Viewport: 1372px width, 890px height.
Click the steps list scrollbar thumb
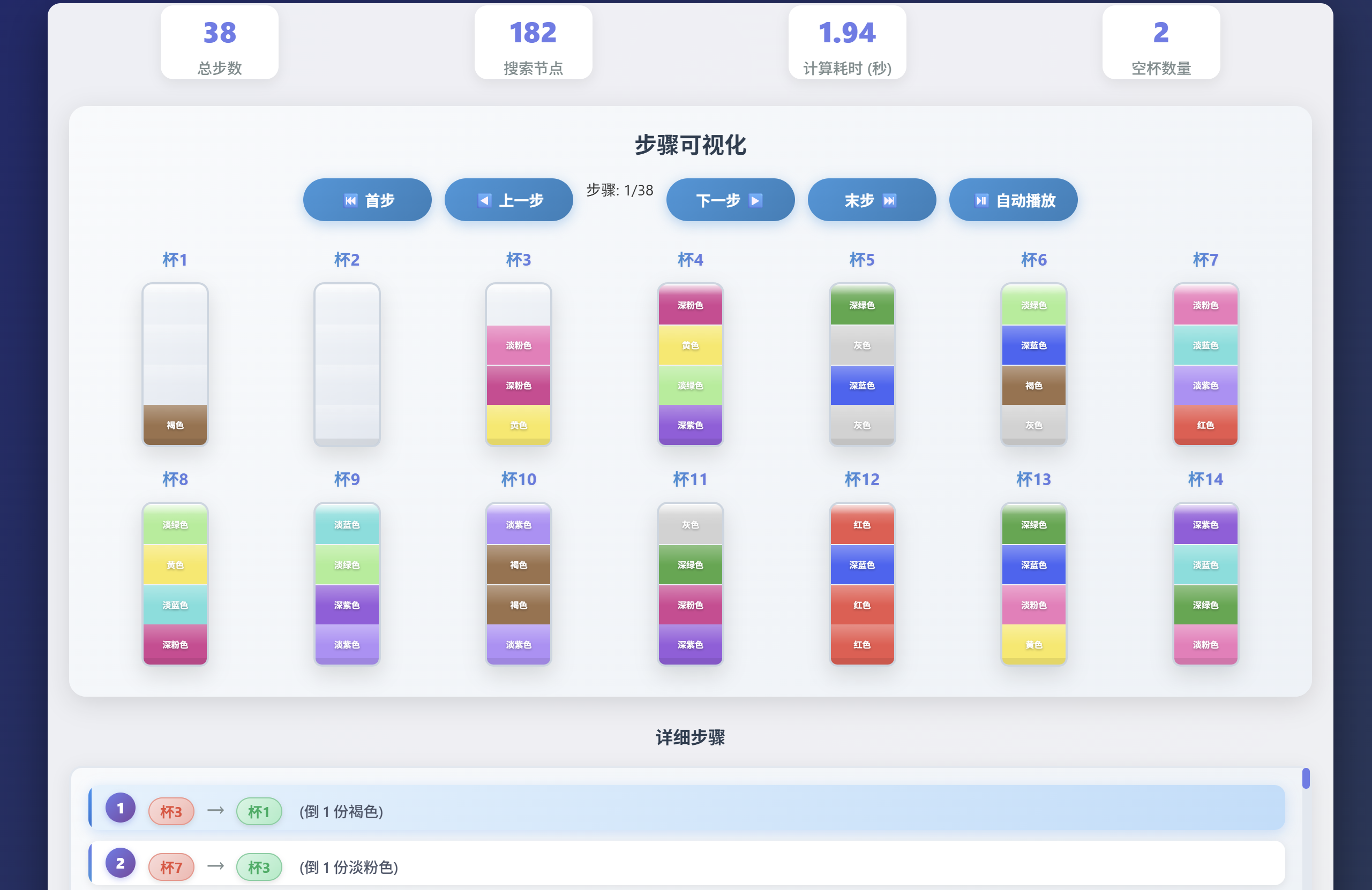pos(1305,778)
